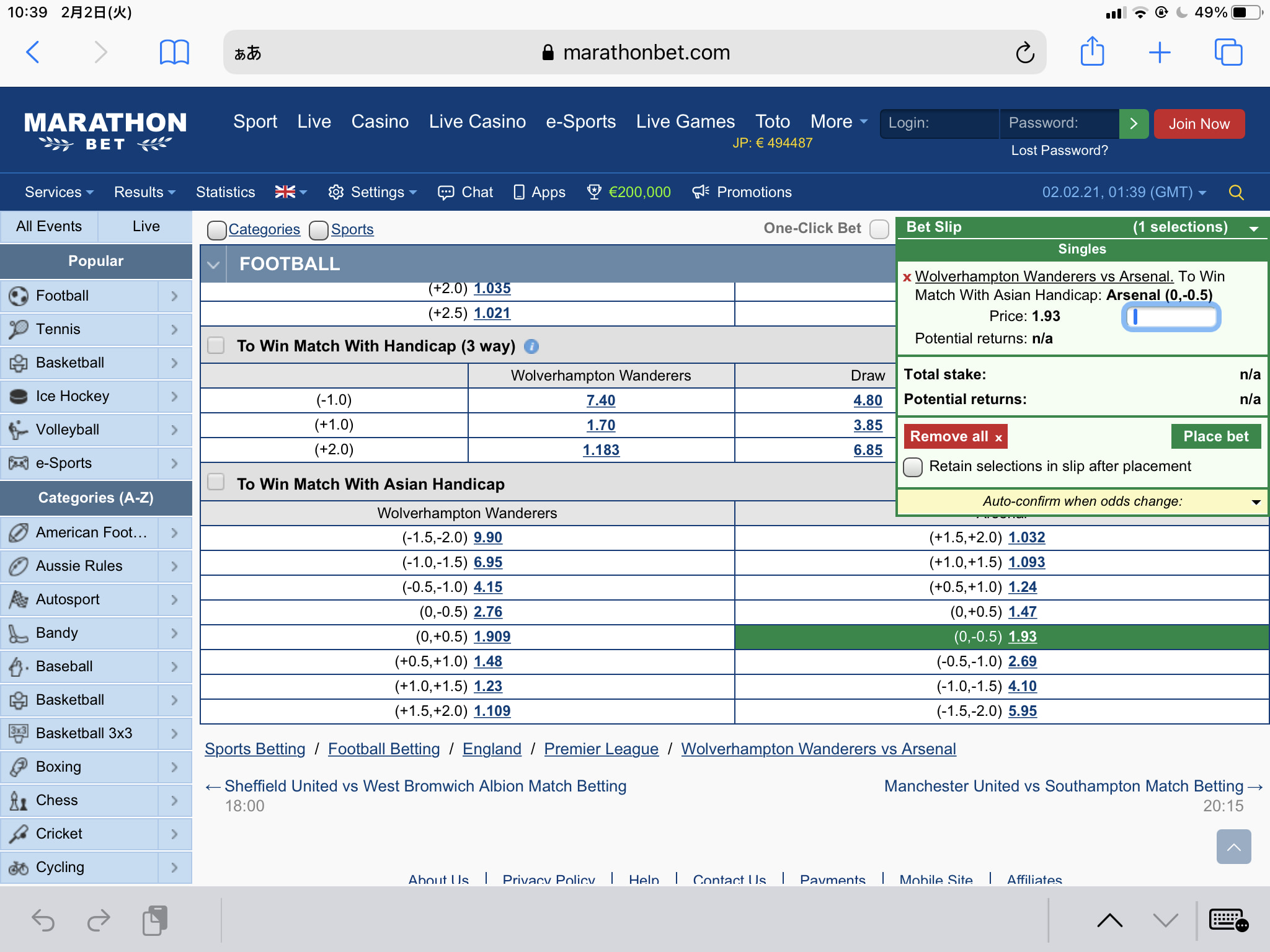Focus the Login input field
The width and height of the screenshot is (1270, 952).
[x=939, y=123]
